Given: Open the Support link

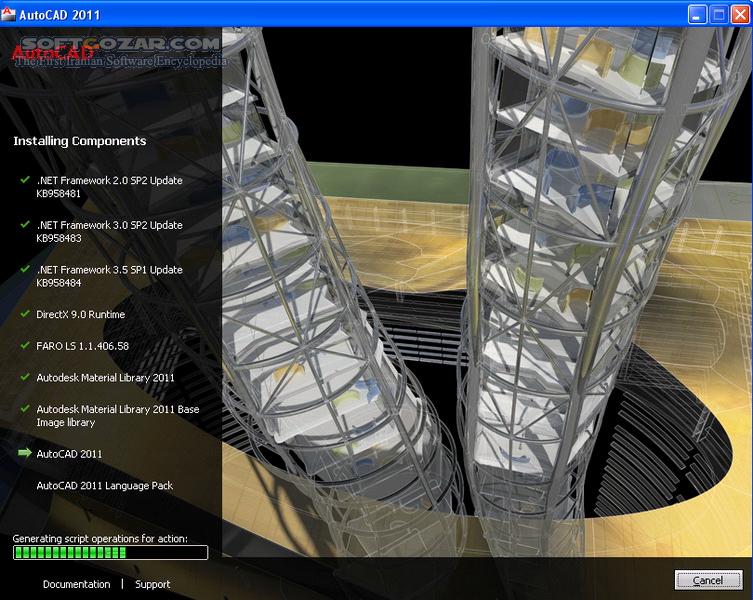Looking at the screenshot, I should [x=153, y=585].
